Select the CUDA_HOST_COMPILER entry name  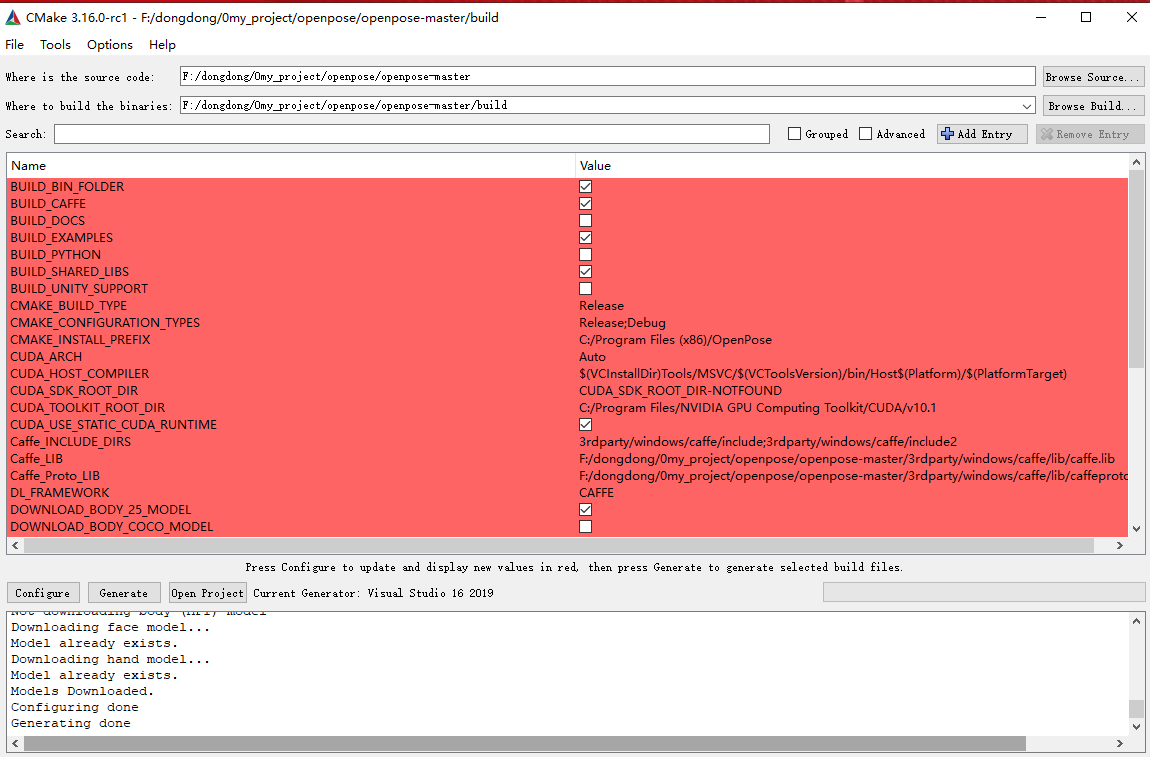79,373
